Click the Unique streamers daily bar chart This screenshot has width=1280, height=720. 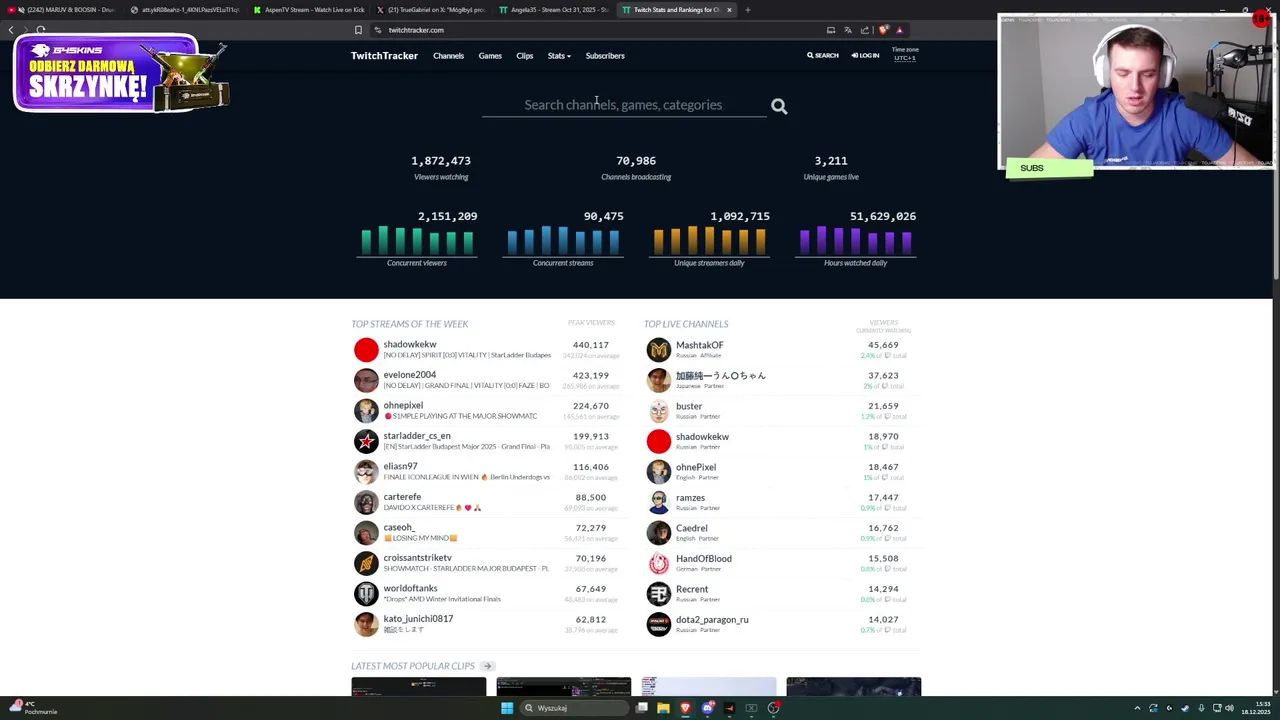point(709,240)
